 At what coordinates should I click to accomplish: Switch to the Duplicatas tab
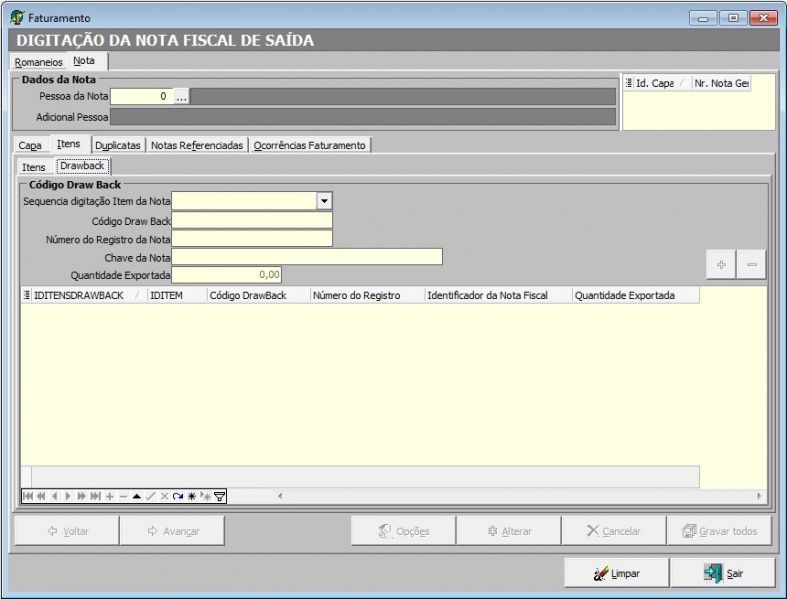pos(117,145)
